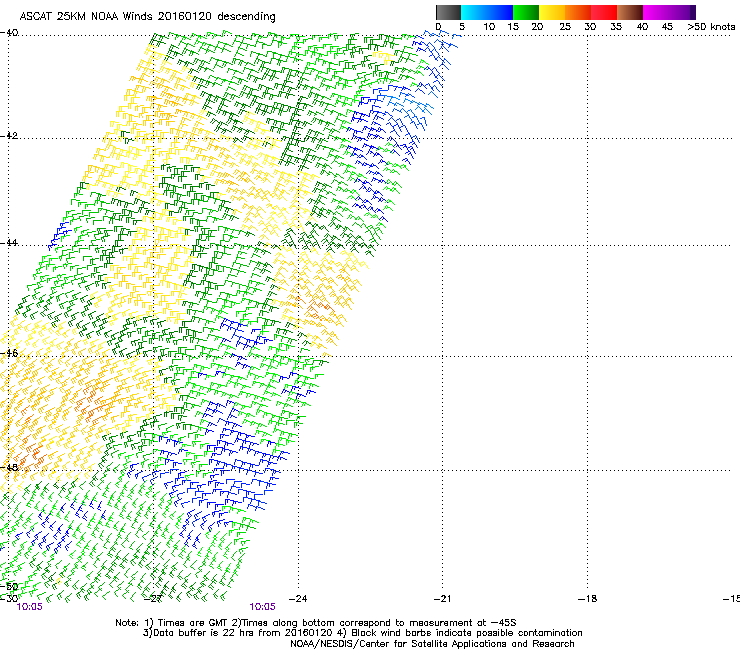Click the gray 0-5 knots legend swatch
This screenshot has height=650, width=740.
[448, 12]
